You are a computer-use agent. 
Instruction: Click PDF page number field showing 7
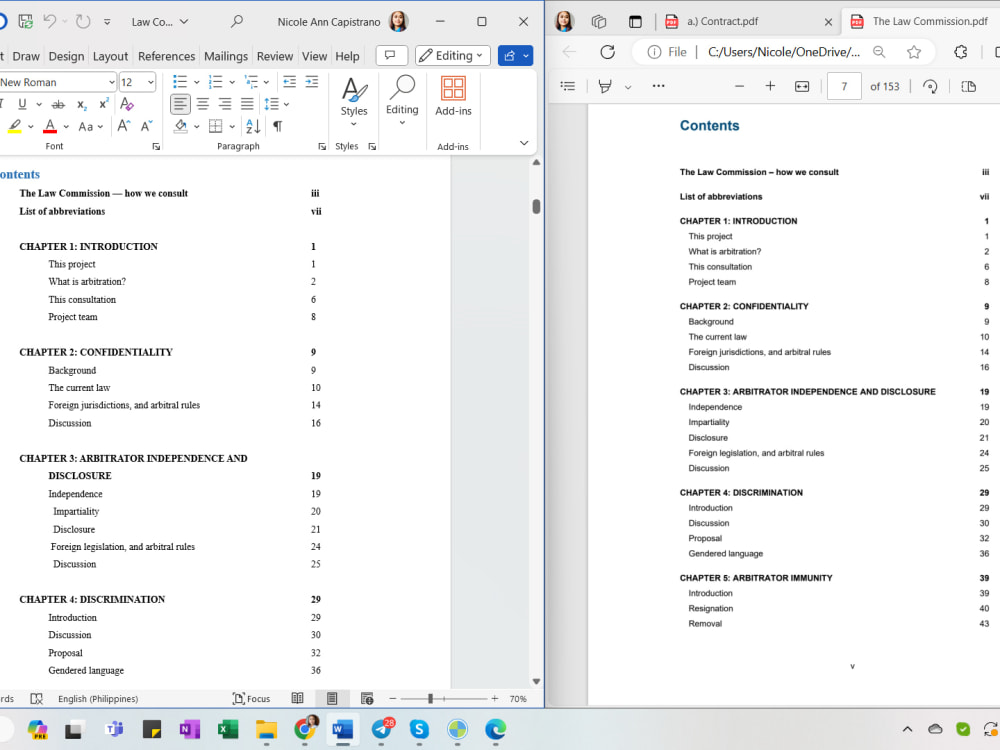844,86
